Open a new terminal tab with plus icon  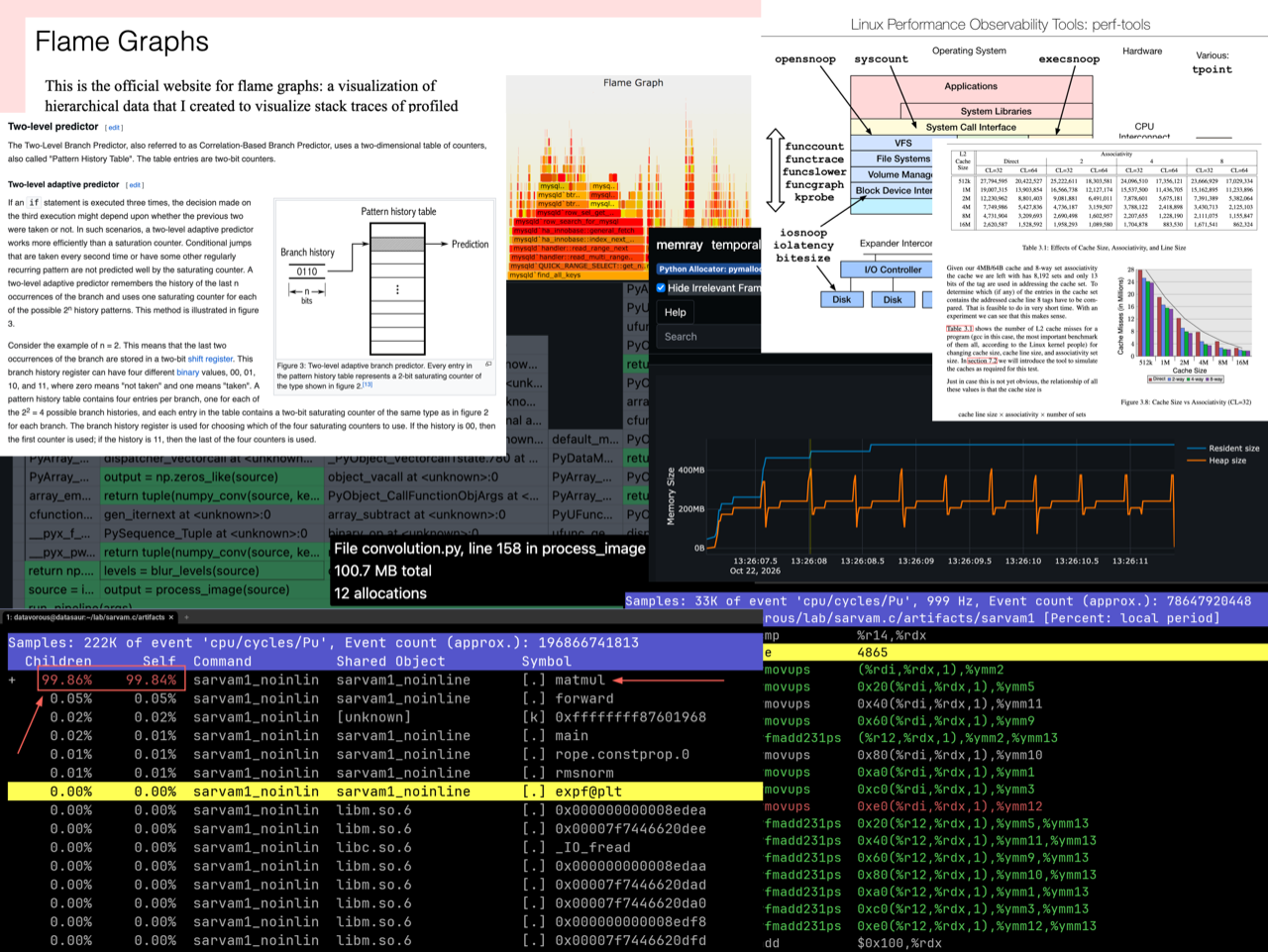[x=186, y=617]
